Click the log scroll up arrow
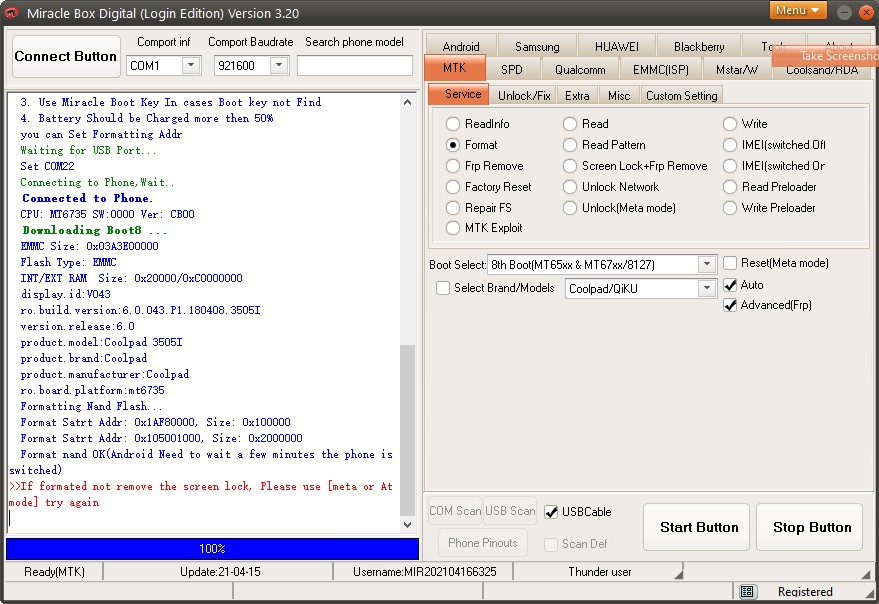Image resolution: width=879 pixels, height=604 pixels. point(408,102)
